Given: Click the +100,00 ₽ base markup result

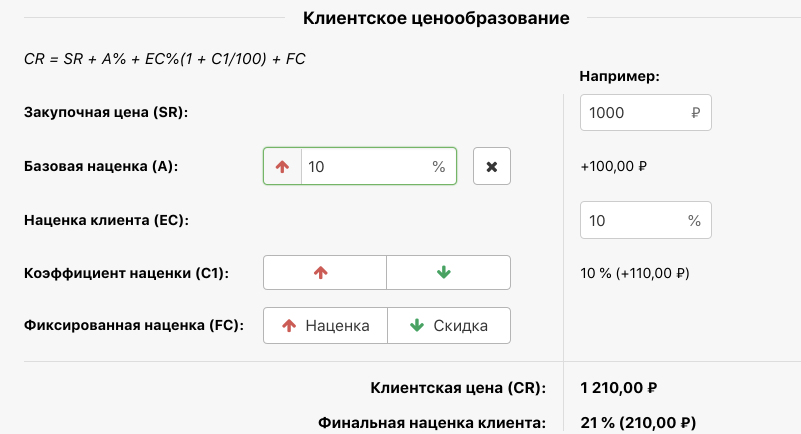Looking at the screenshot, I should coord(613,166).
